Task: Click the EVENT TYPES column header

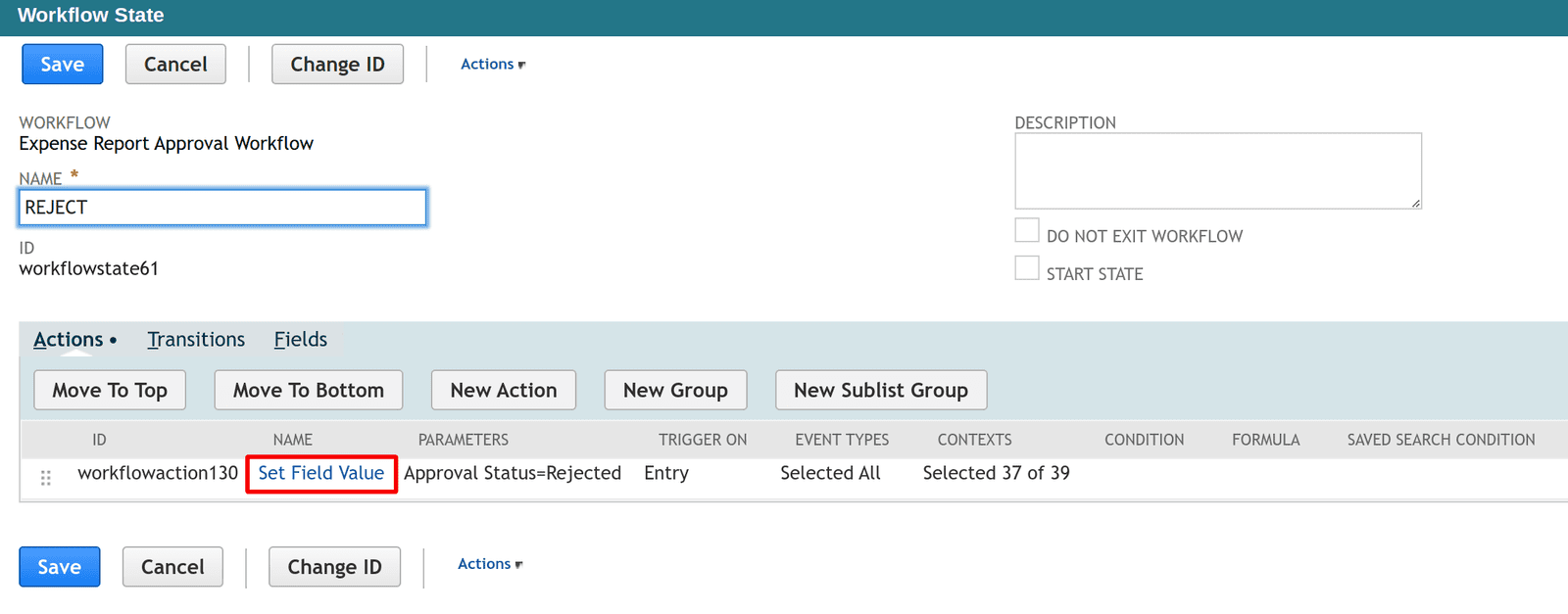Action: (x=842, y=440)
